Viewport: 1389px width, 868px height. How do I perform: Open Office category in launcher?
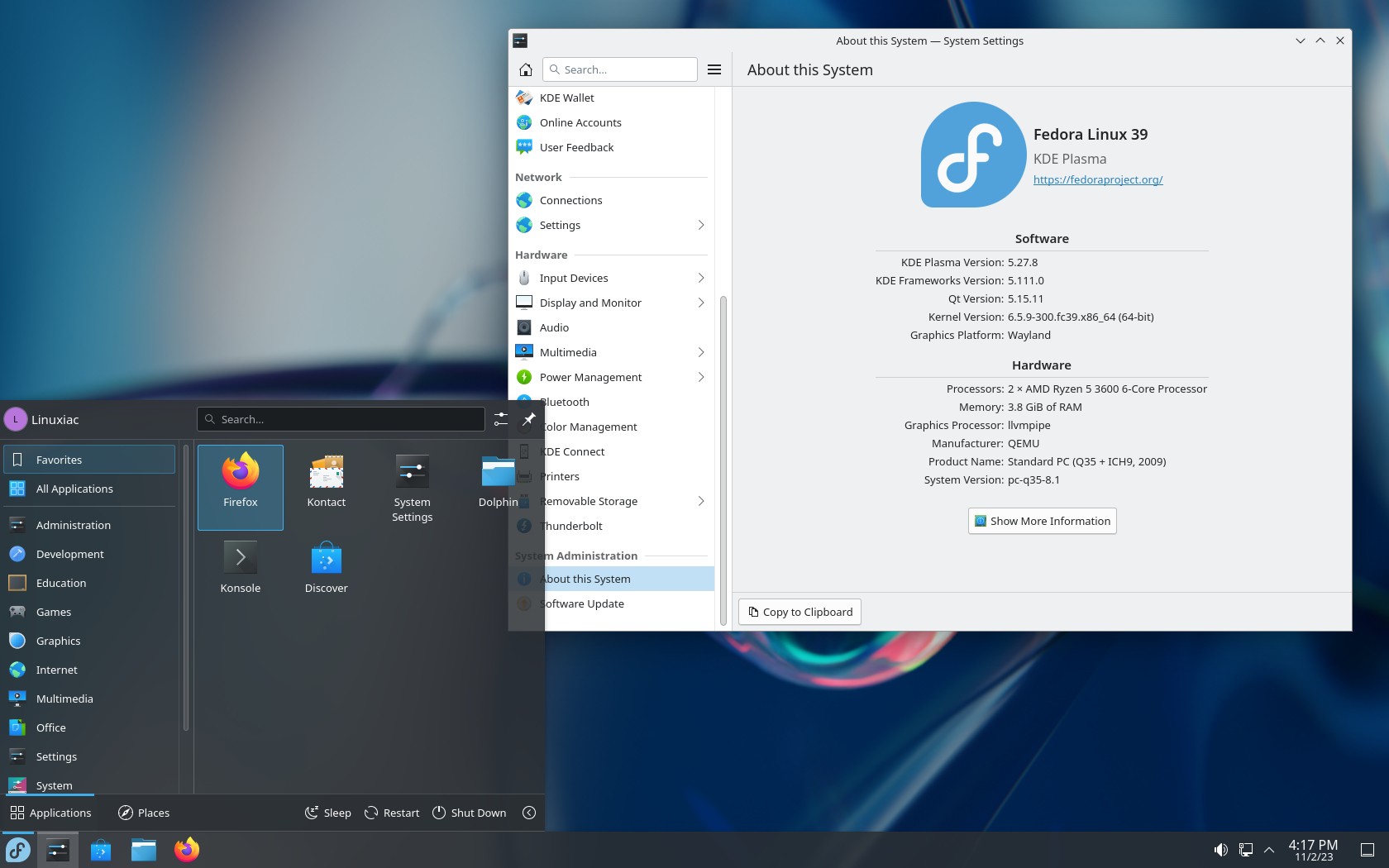point(89,727)
